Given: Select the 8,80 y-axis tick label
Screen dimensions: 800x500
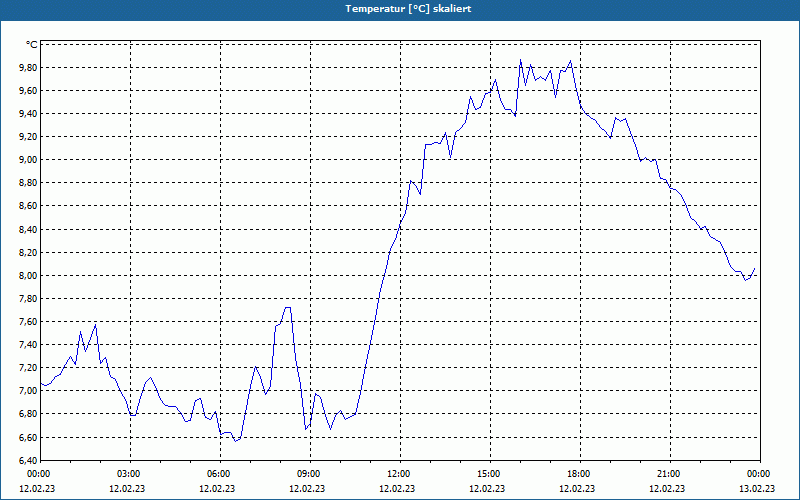Looking at the screenshot, I should click(x=29, y=183).
